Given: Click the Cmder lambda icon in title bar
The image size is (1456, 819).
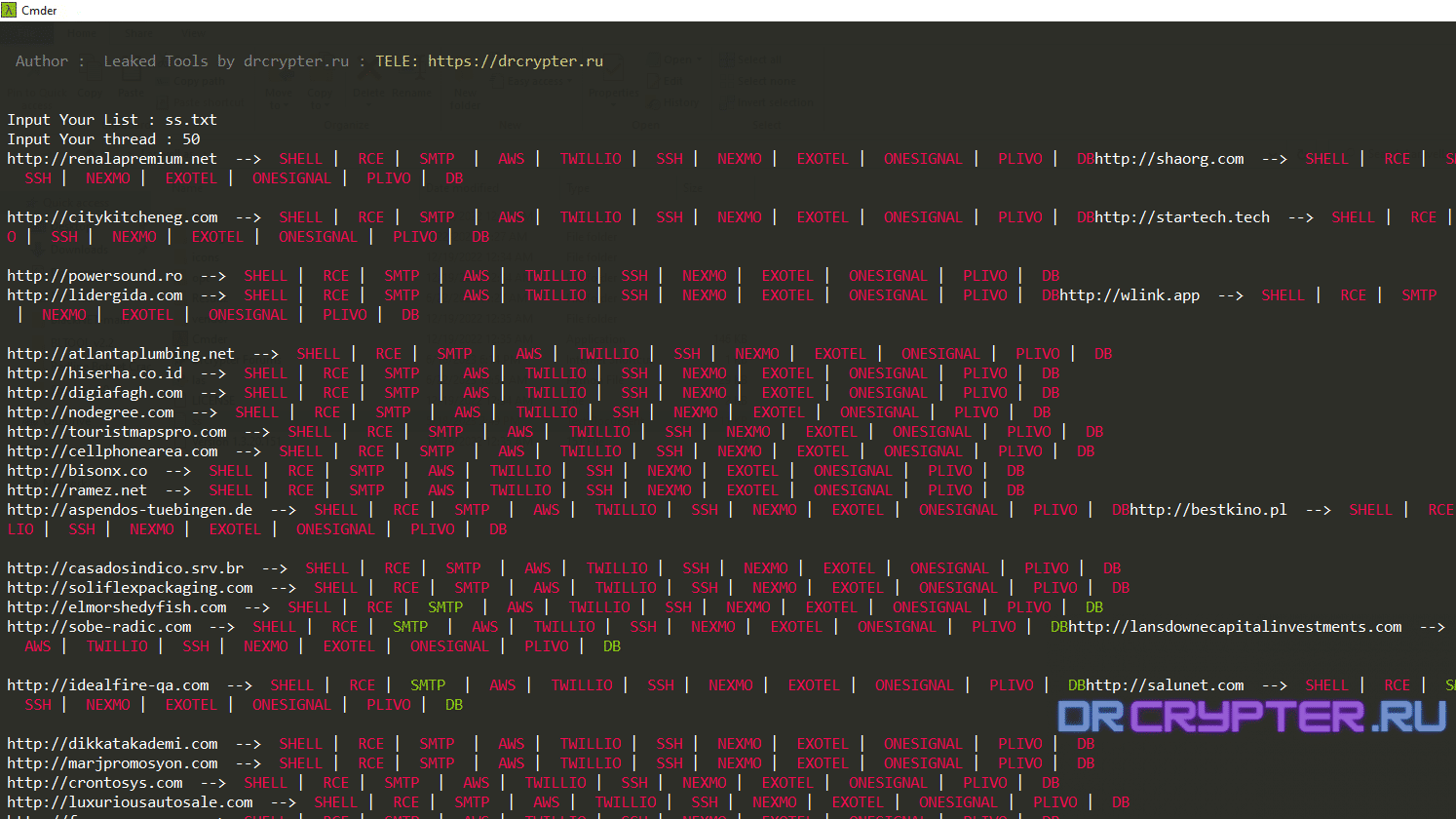Looking at the screenshot, I should 9,10.
